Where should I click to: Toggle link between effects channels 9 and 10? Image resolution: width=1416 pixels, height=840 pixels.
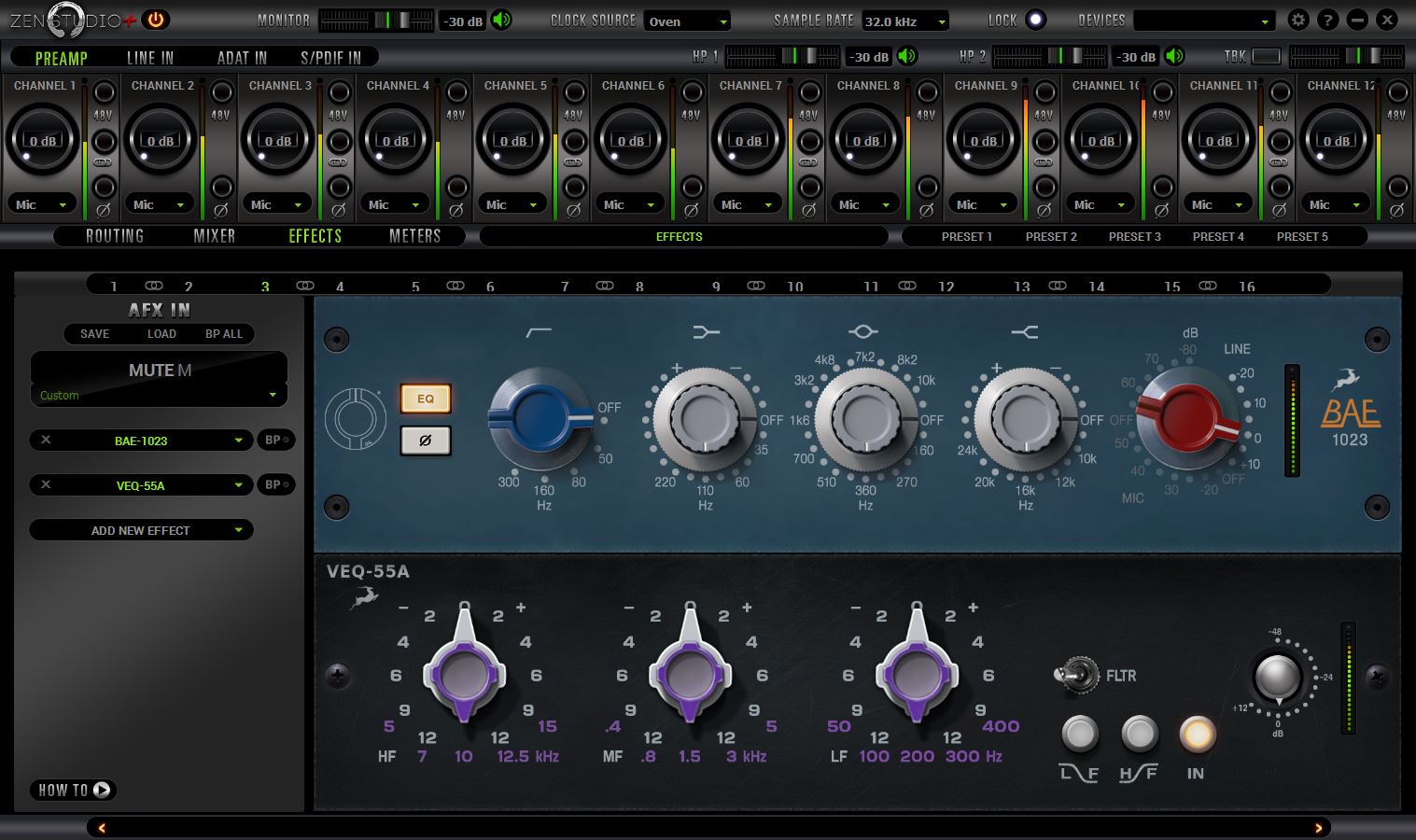[x=756, y=286]
